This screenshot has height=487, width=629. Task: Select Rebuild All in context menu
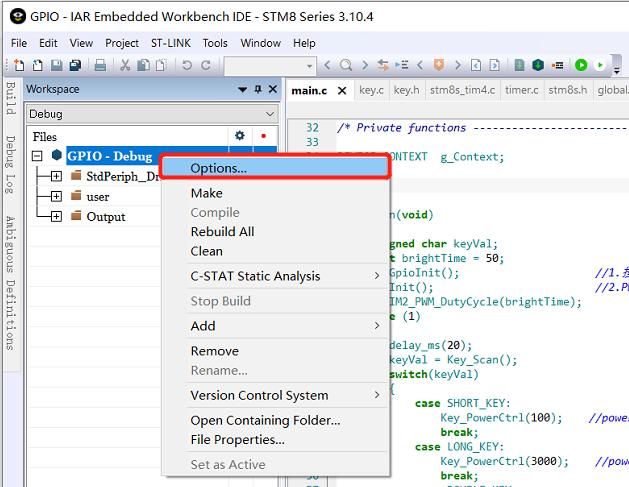point(222,231)
